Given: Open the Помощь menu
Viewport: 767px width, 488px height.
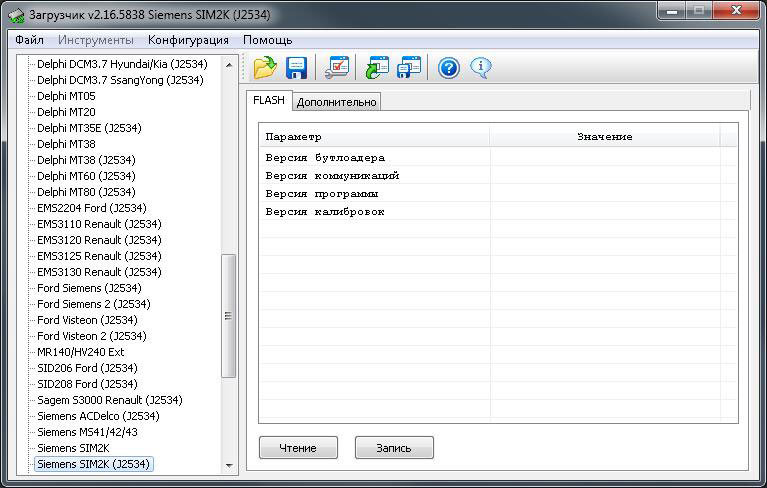Looking at the screenshot, I should click(268, 40).
